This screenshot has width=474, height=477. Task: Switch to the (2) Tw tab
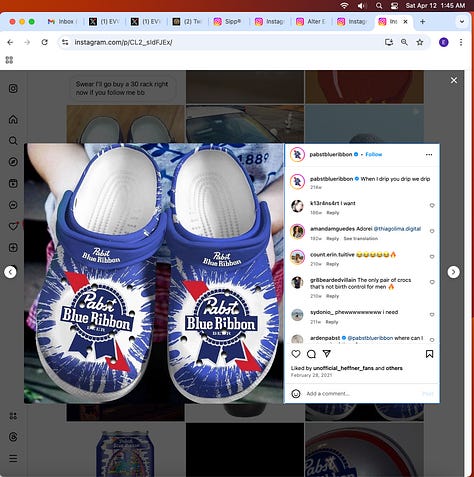coord(187,22)
